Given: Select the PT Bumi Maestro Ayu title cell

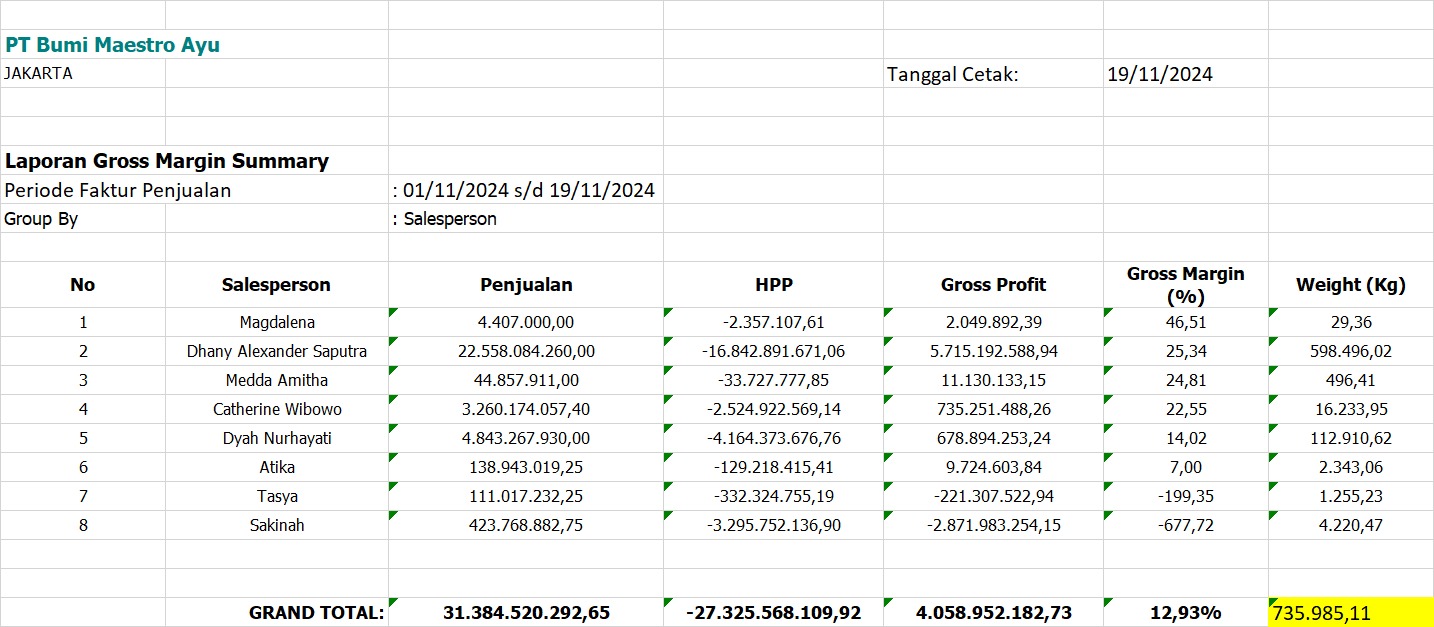Looking at the screenshot, I should (112, 45).
